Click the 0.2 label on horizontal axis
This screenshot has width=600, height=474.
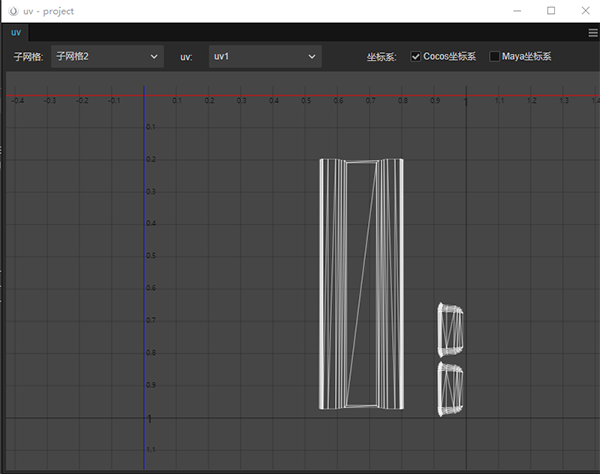pos(209,101)
